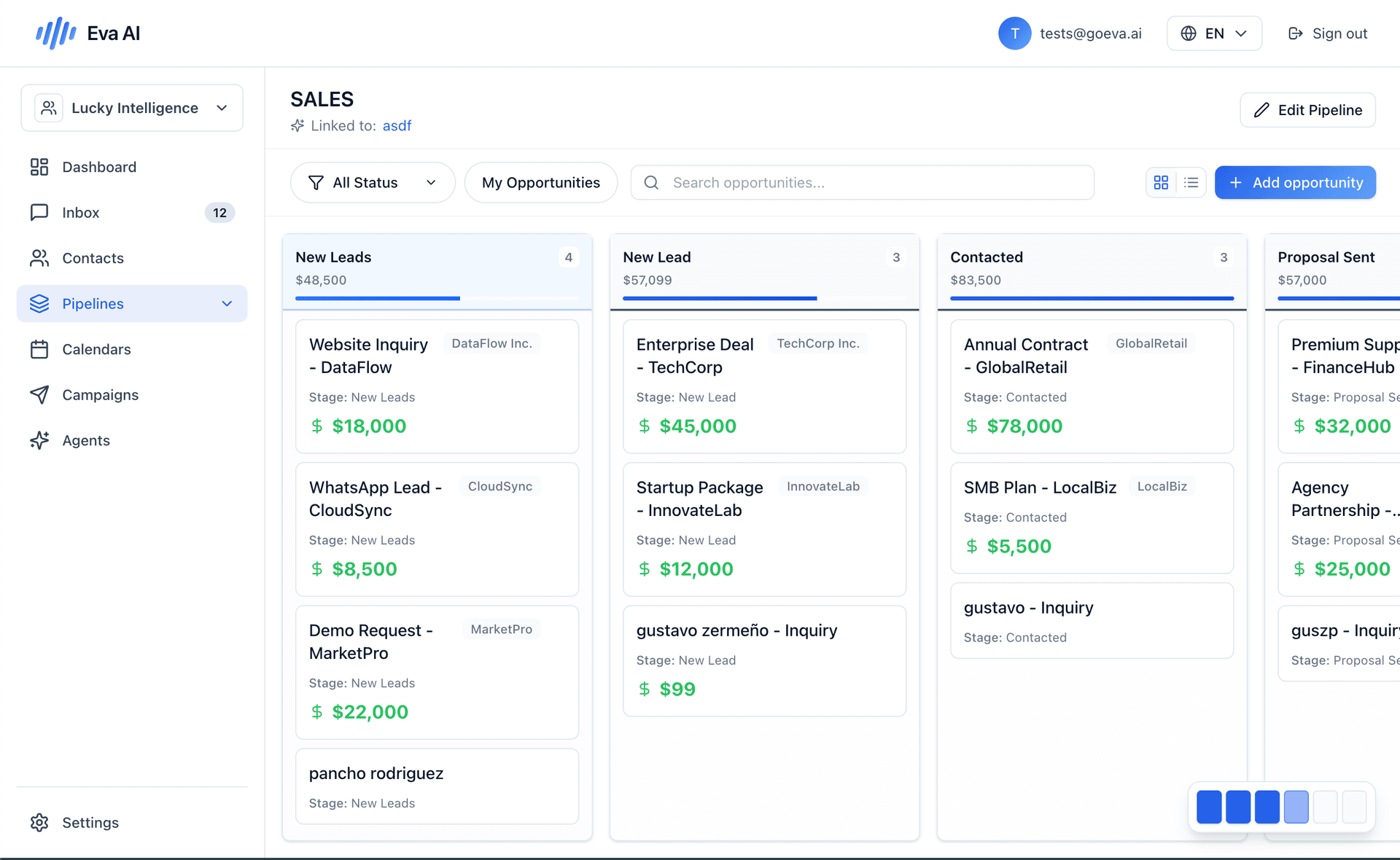
Task: Open Campaigns via the paper plane icon
Action: (x=40, y=394)
